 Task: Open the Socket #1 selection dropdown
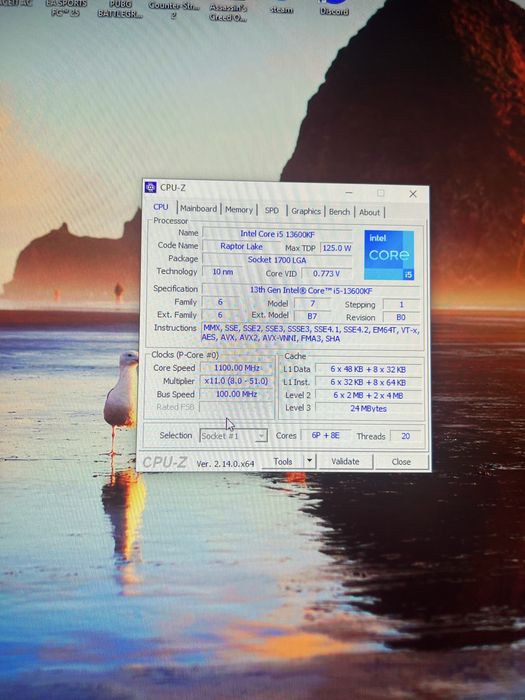233,436
